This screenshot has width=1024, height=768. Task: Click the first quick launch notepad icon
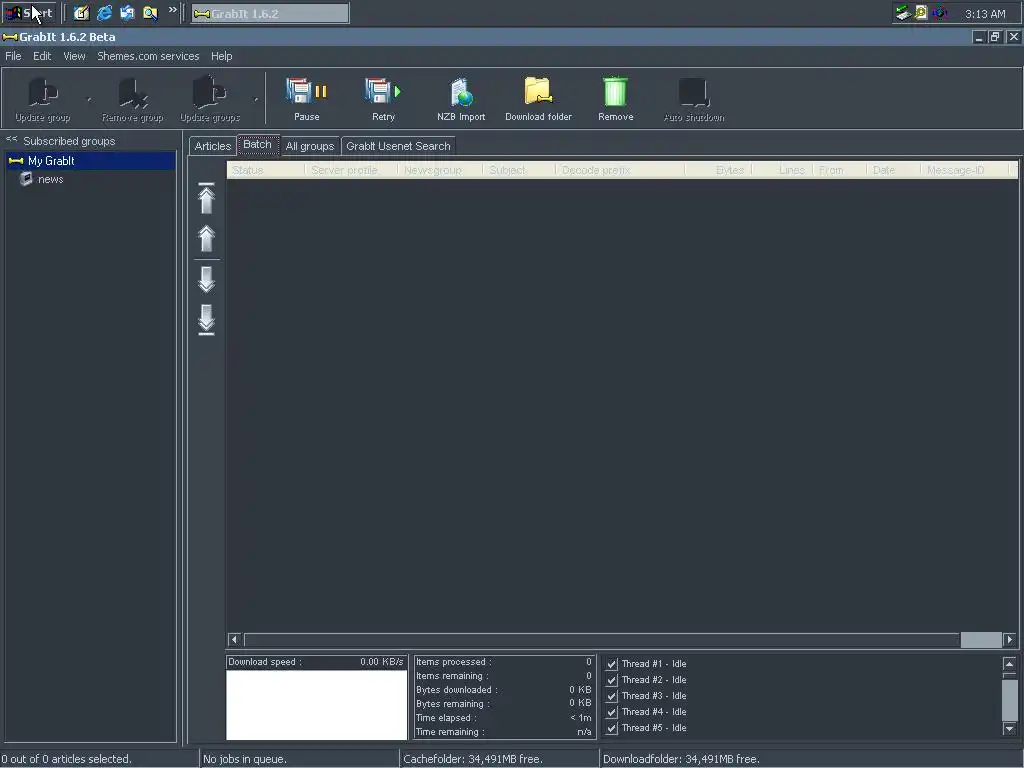81,13
